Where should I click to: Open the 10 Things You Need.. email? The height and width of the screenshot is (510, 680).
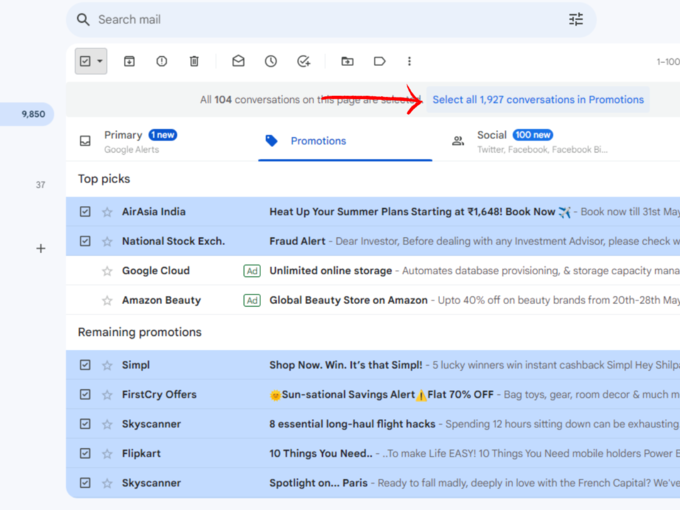(x=321, y=454)
